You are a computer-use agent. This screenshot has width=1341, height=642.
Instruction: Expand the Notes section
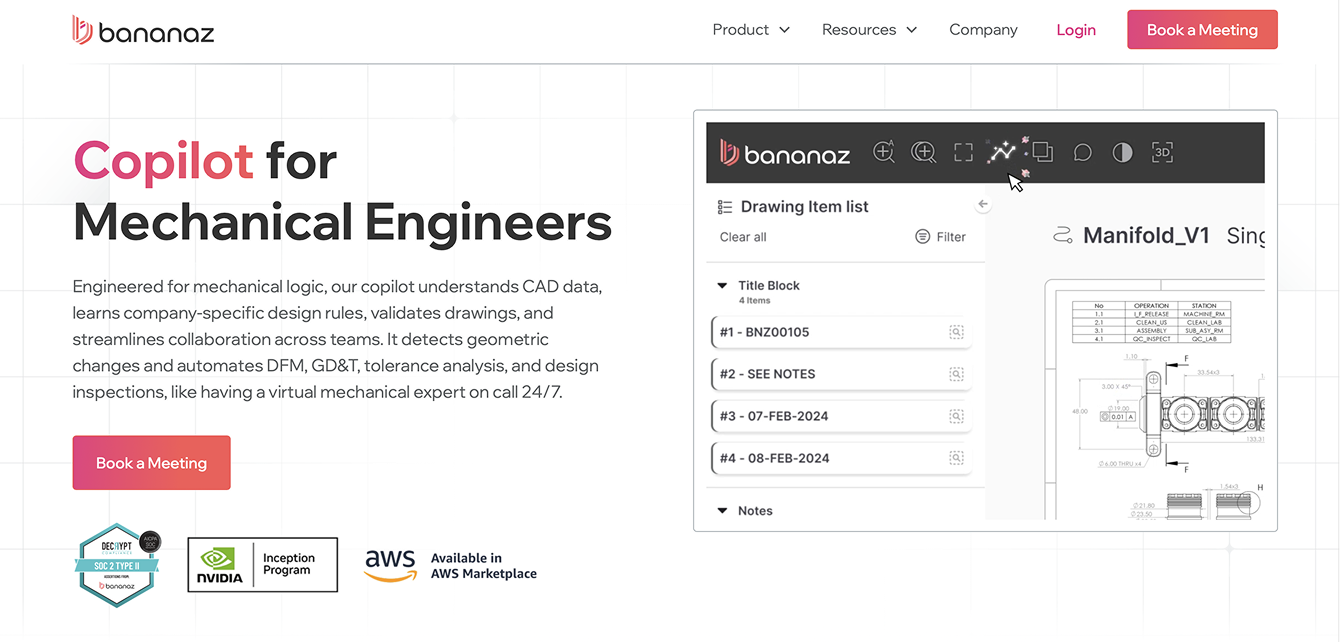(x=723, y=510)
